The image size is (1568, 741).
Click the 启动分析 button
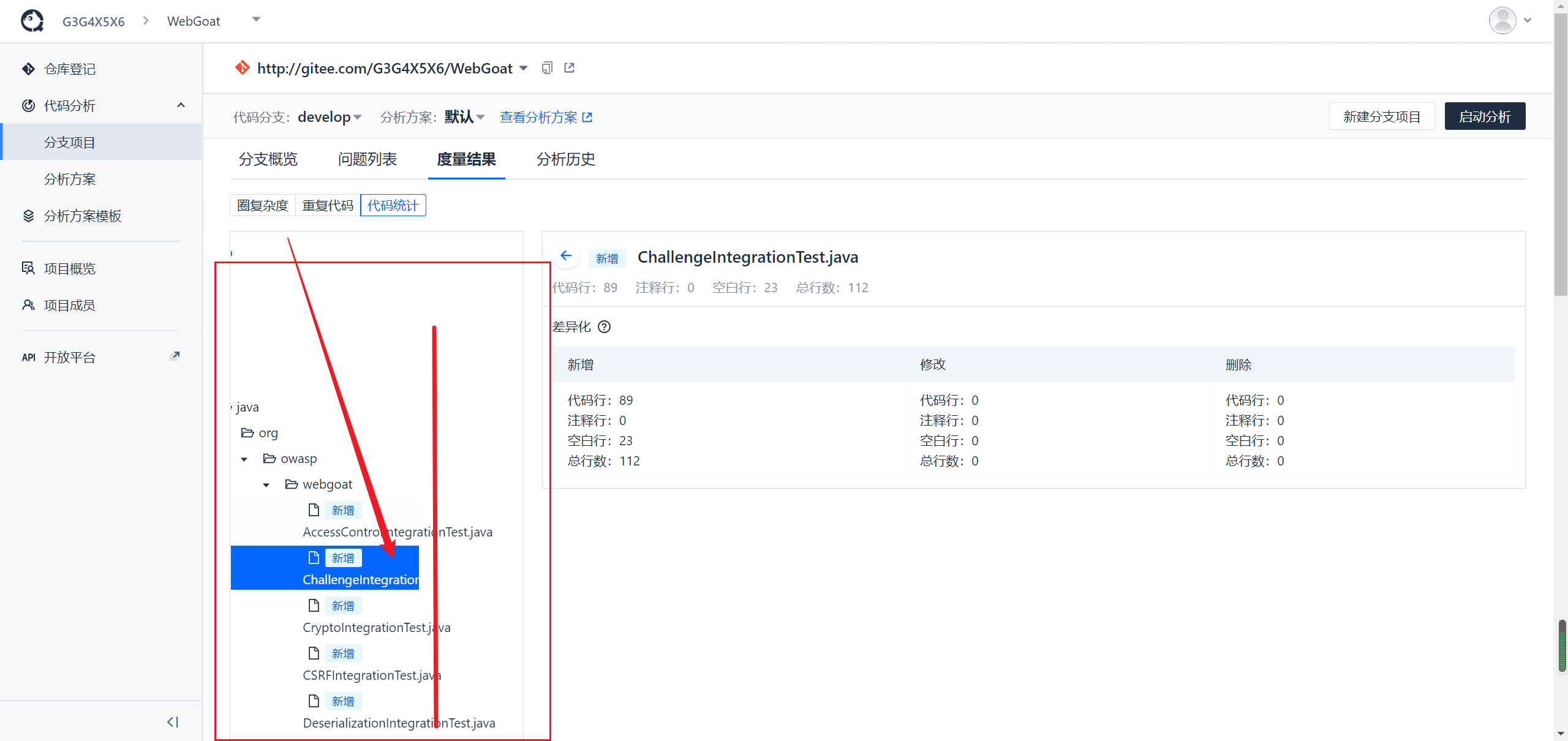click(x=1484, y=116)
